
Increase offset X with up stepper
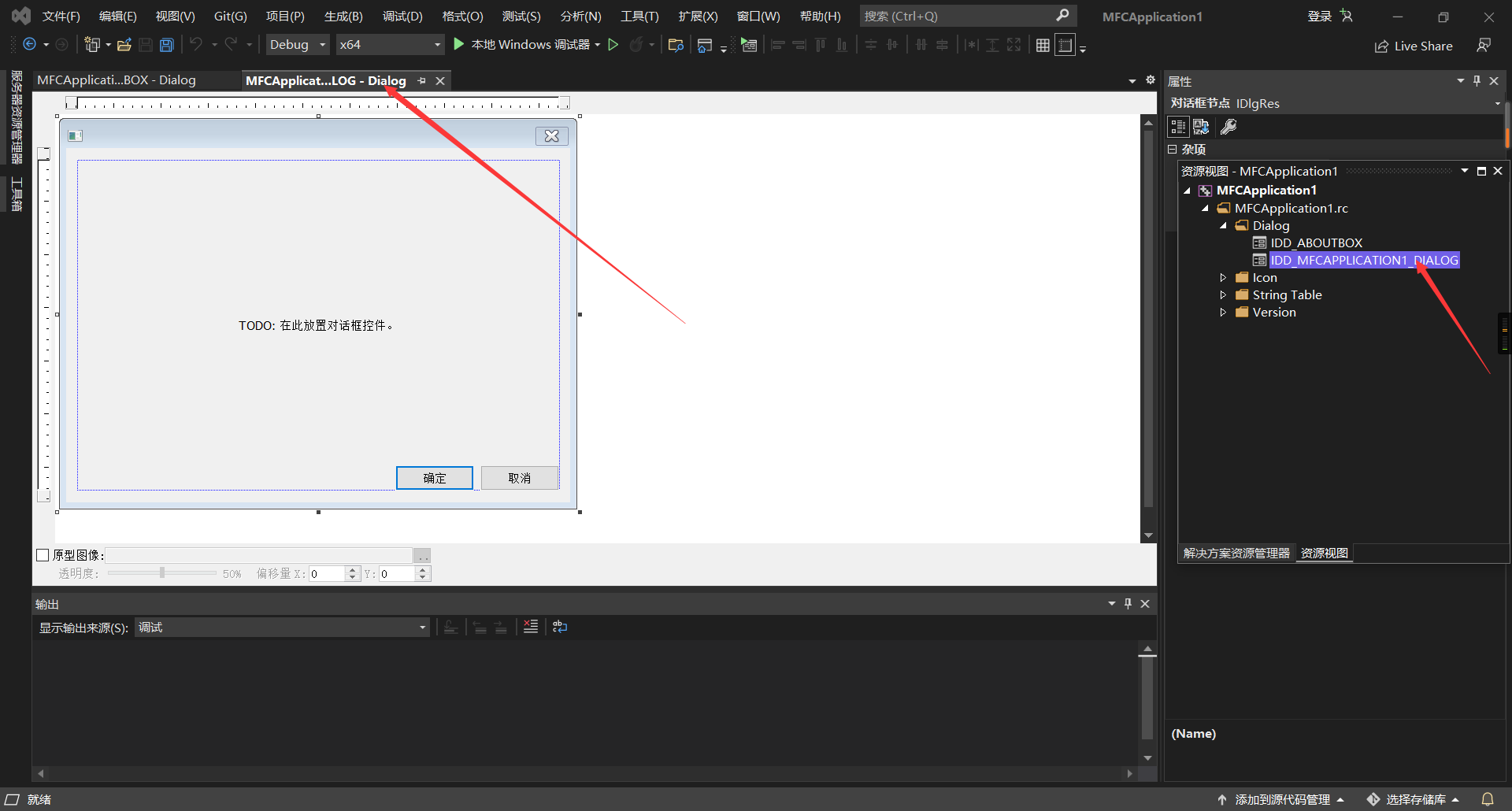[x=353, y=570]
